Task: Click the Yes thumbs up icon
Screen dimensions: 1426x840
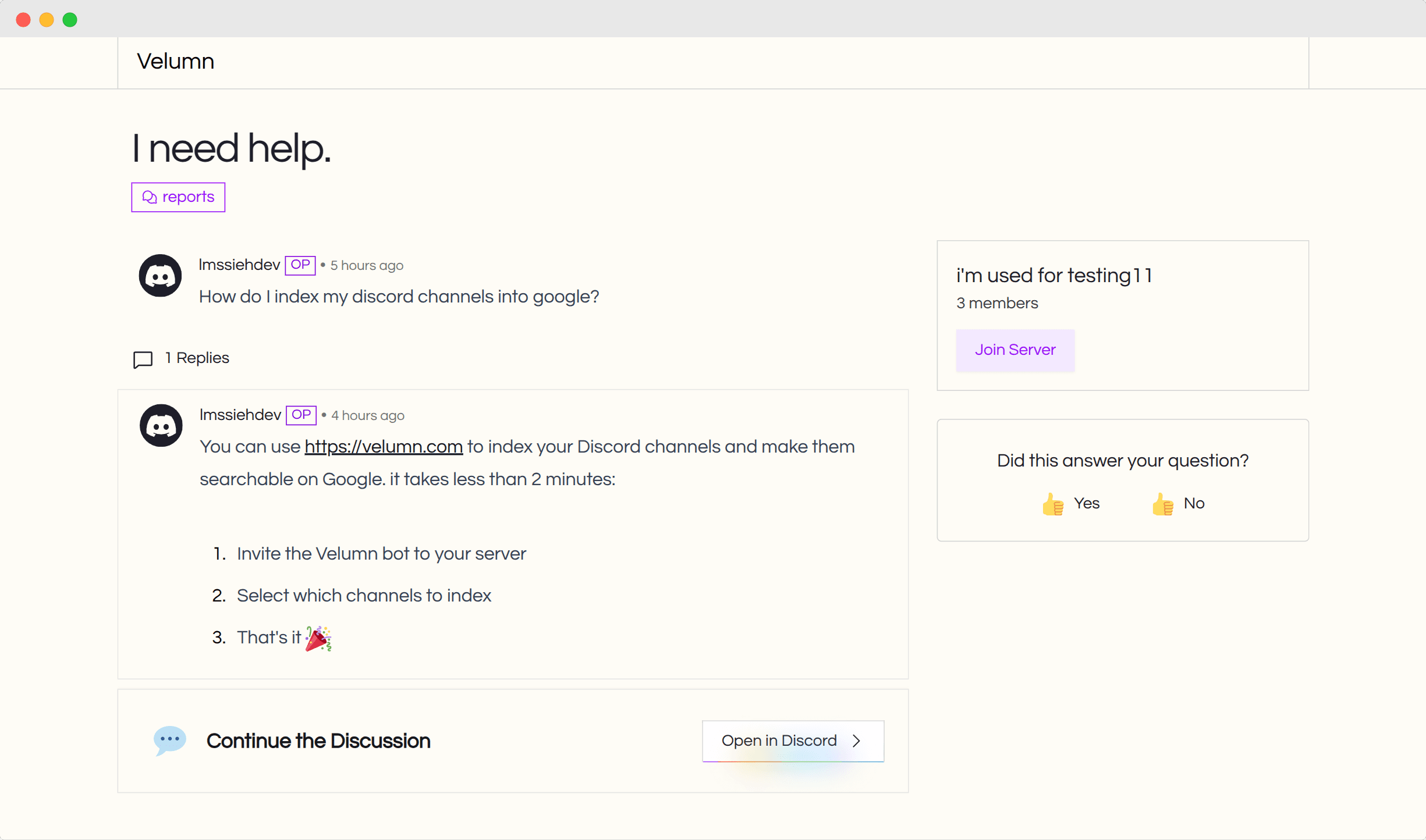Action: click(x=1052, y=504)
